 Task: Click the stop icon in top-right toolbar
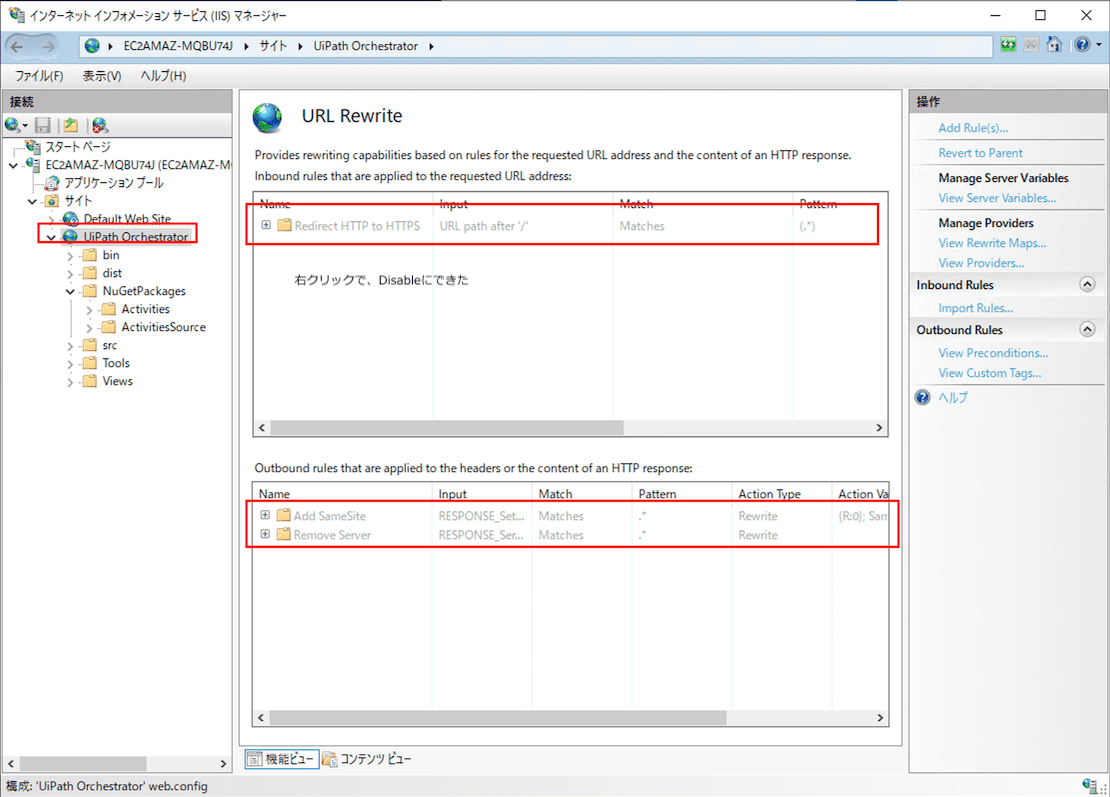1031,45
